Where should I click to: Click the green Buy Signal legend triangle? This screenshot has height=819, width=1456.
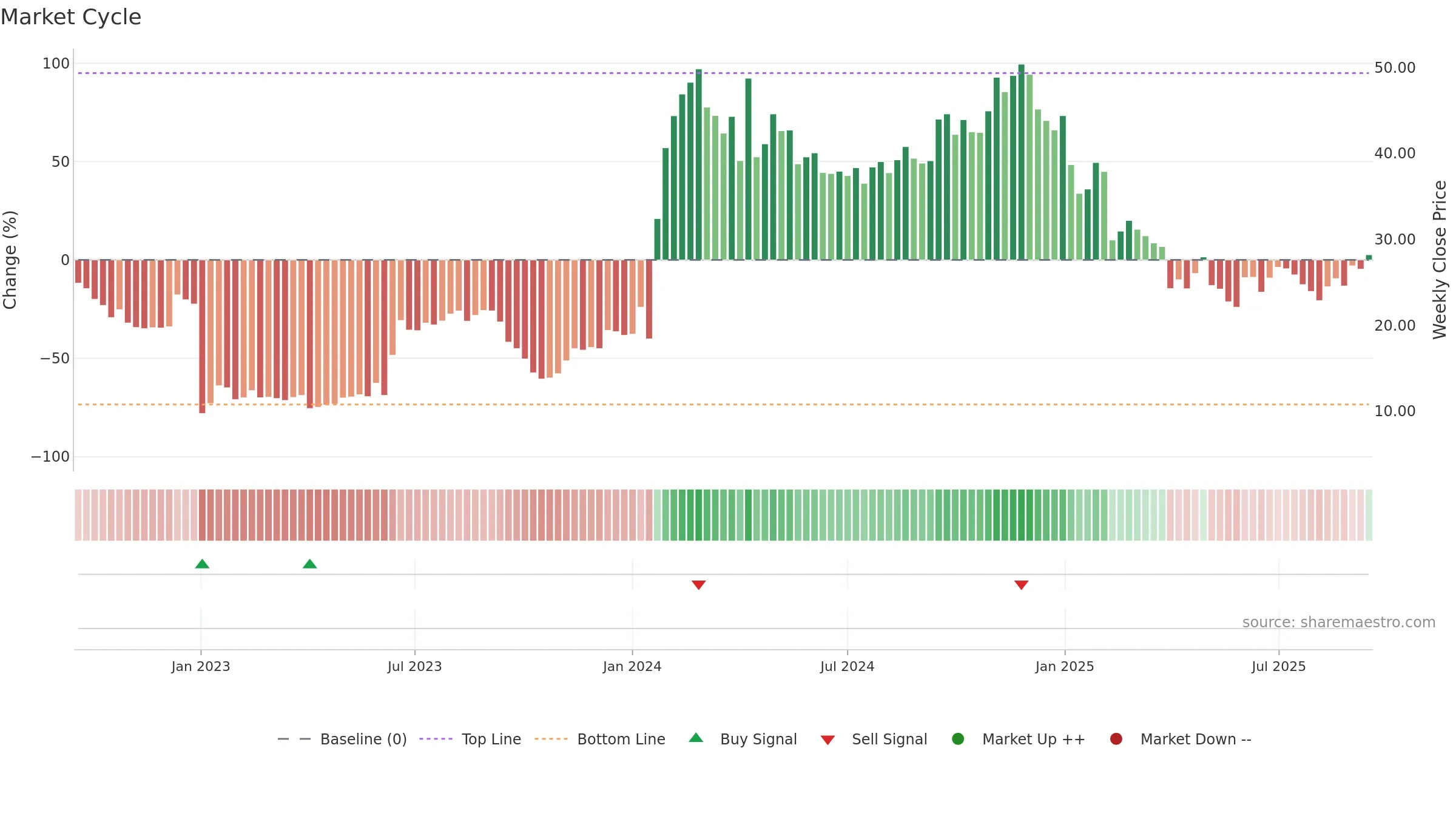click(x=696, y=738)
